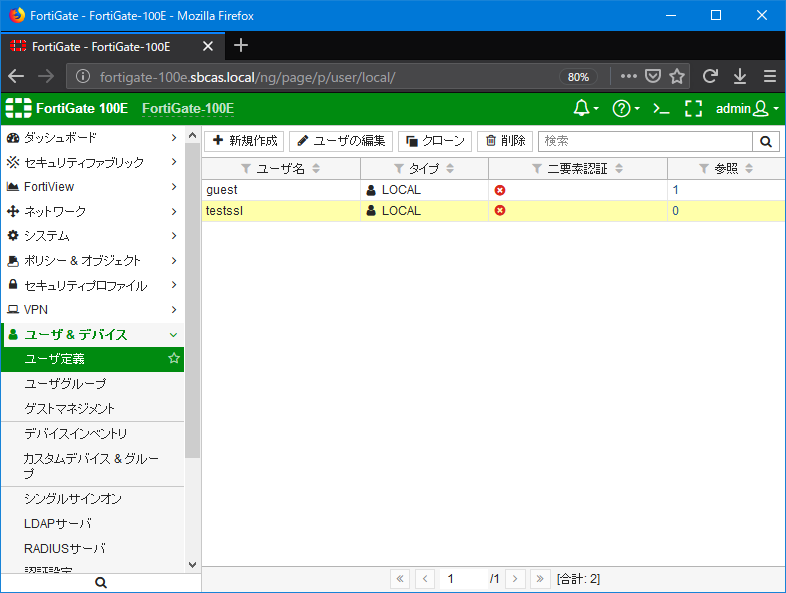
Task: Click the sidebar scrollbar up arrow
Action: tap(192, 135)
